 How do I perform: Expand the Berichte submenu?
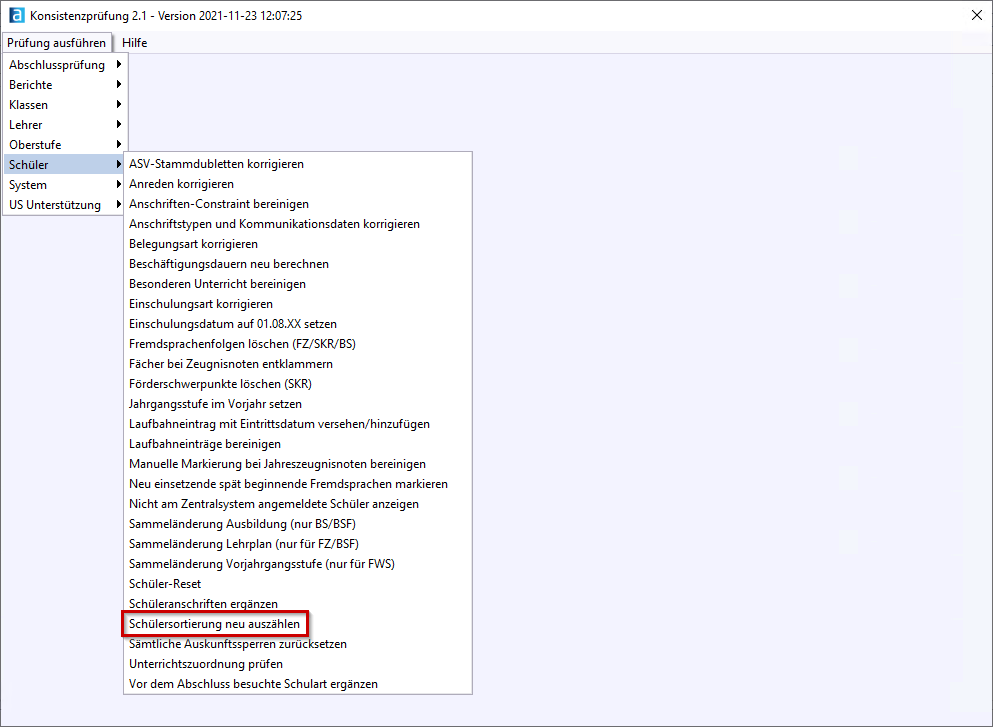(x=65, y=85)
